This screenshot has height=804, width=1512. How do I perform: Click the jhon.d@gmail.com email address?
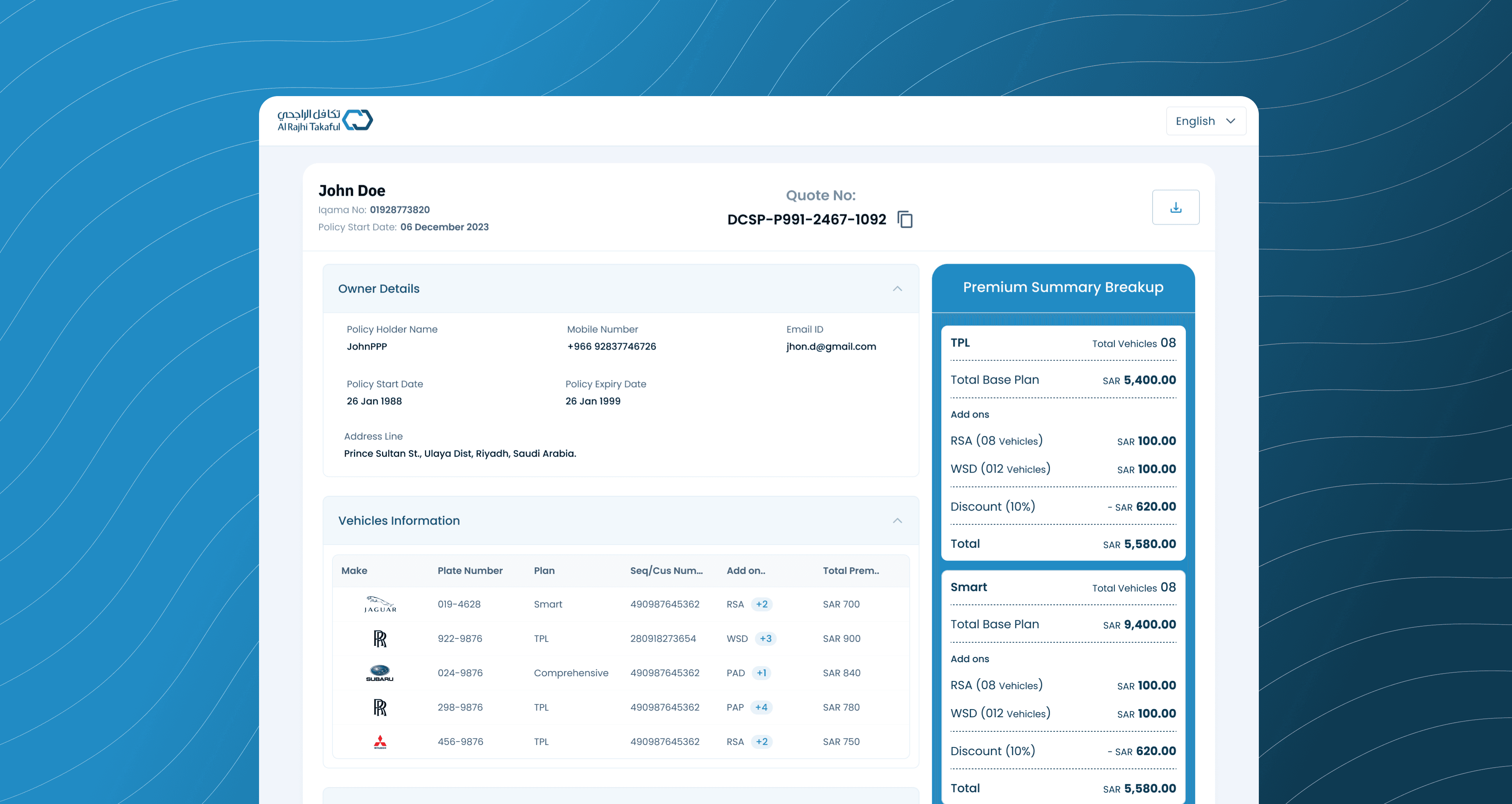tap(831, 346)
